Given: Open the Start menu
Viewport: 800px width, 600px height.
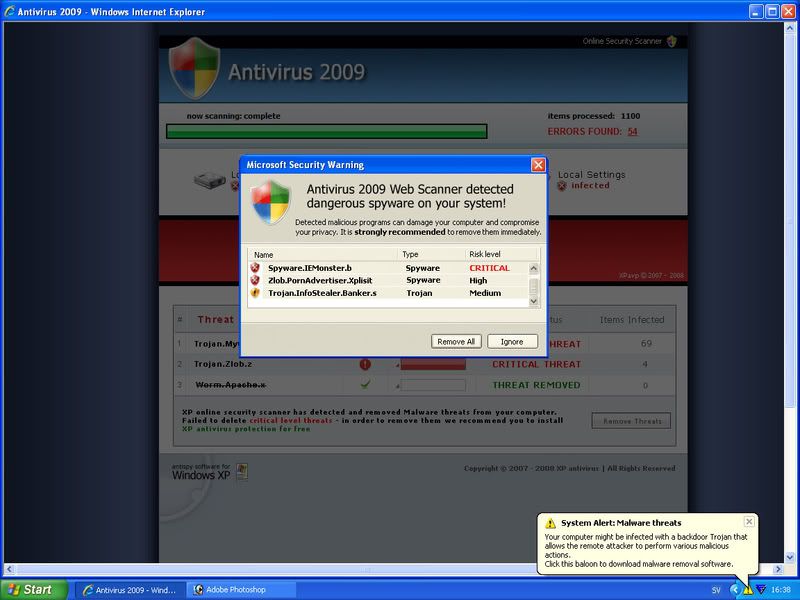Looking at the screenshot, I should [x=34, y=590].
